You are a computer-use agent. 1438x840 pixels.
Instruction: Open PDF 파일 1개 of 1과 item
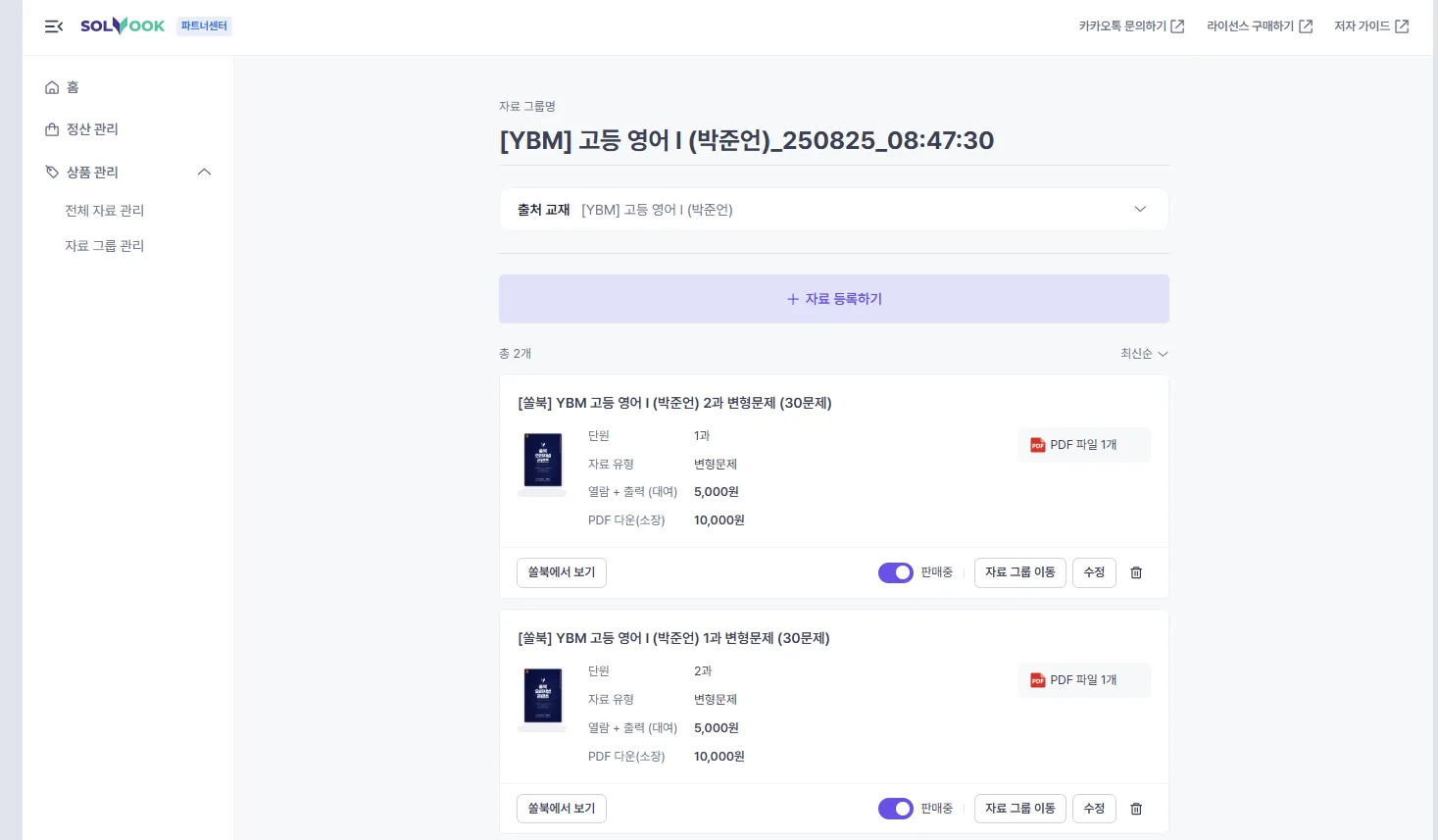(1084, 680)
